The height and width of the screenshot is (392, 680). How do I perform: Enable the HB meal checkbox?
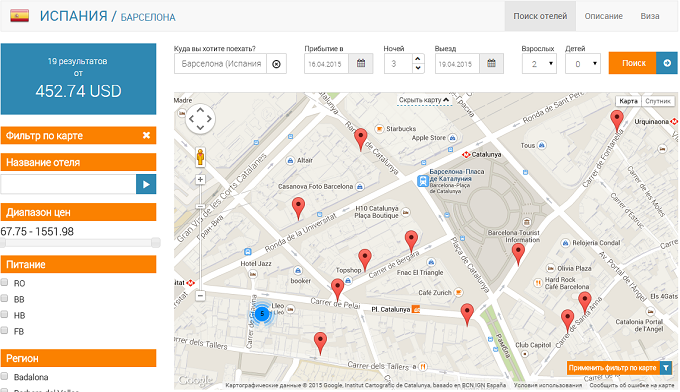click(x=4, y=314)
